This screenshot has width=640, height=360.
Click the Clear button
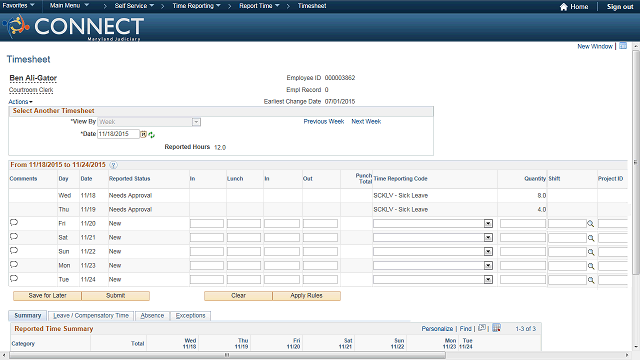[x=238, y=296]
